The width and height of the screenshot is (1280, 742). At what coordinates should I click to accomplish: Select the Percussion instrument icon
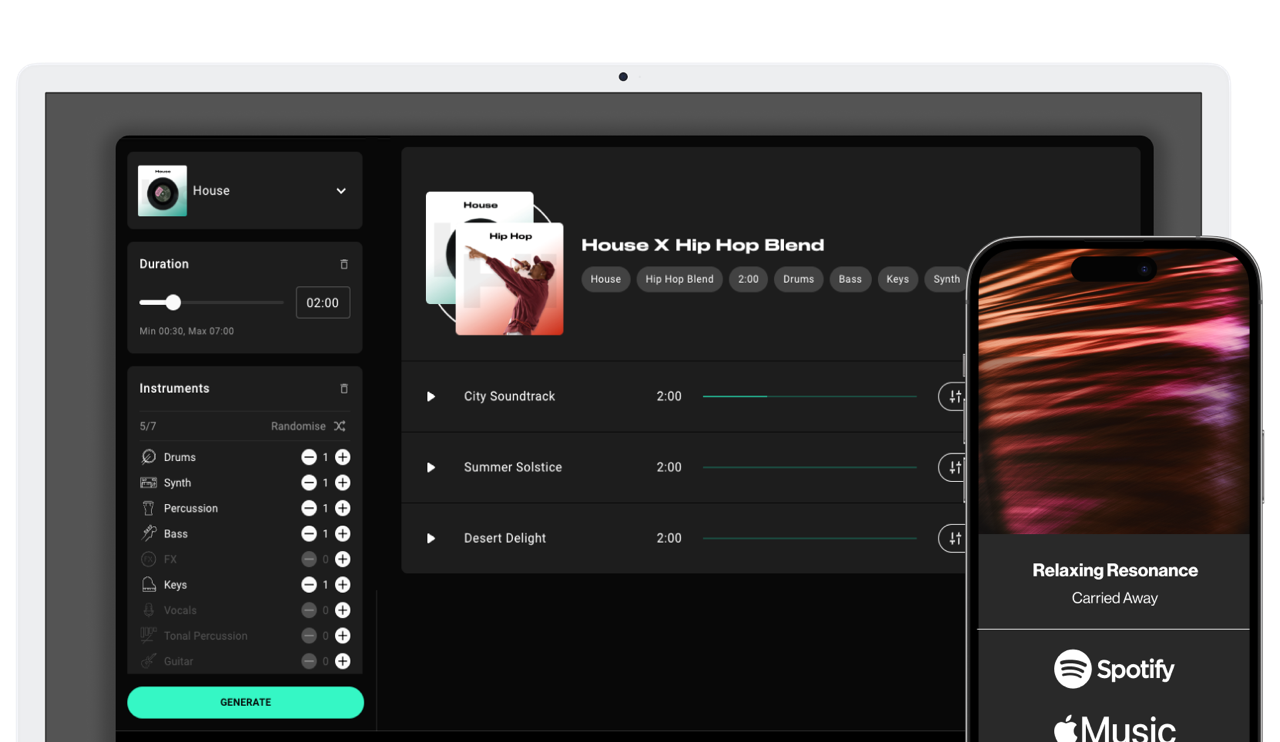tap(148, 508)
